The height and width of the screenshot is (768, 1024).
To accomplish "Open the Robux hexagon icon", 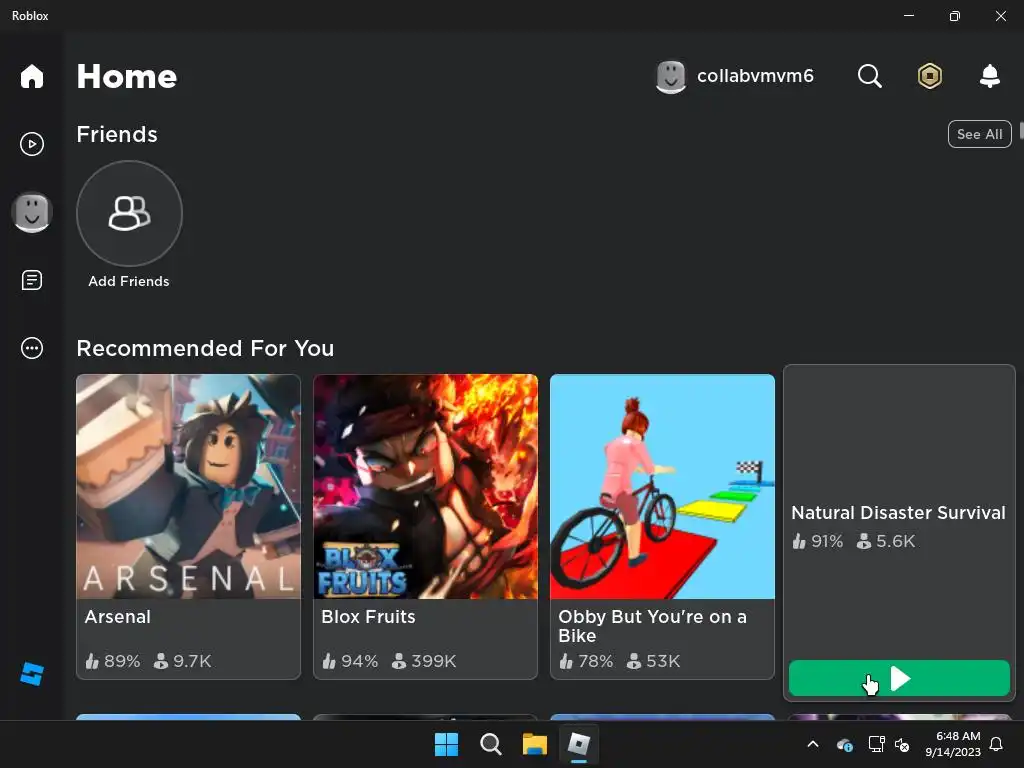I will (929, 76).
